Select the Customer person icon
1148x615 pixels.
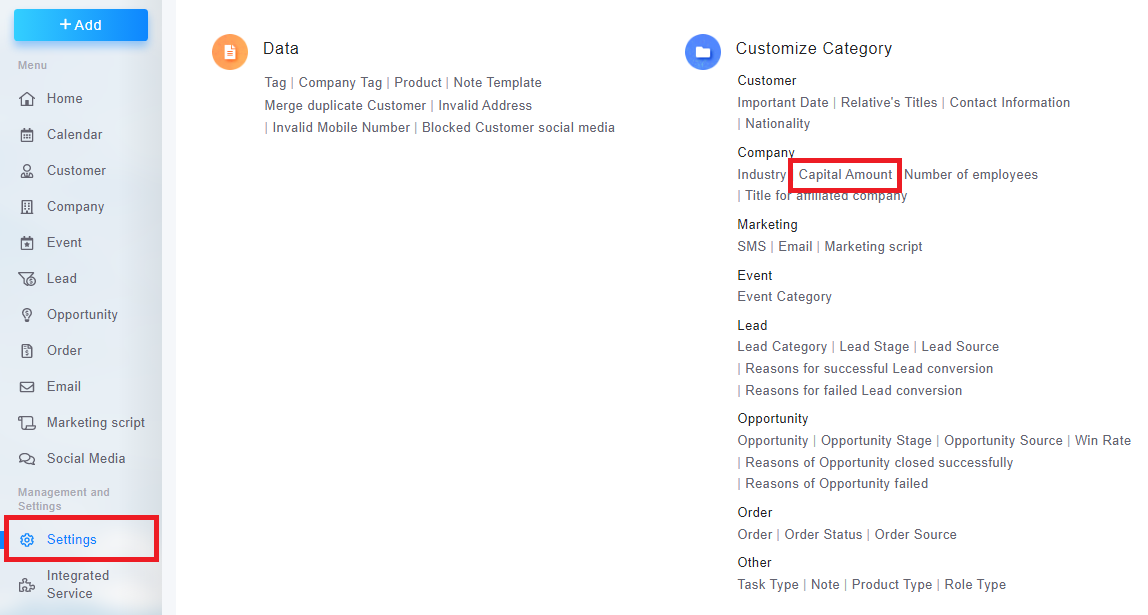(x=27, y=171)
